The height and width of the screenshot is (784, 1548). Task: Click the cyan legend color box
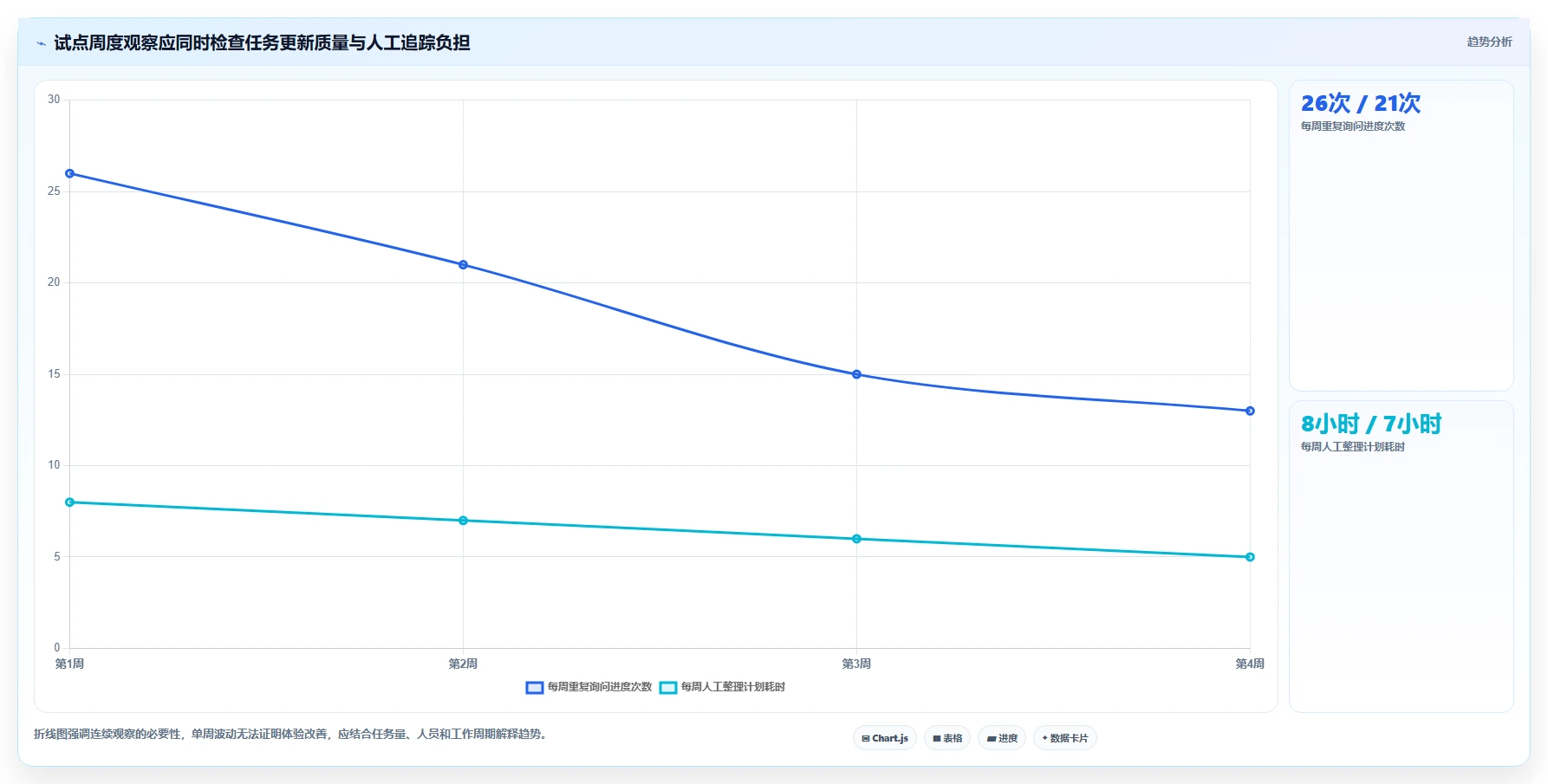pyautogui.click(x=668, y=688)
